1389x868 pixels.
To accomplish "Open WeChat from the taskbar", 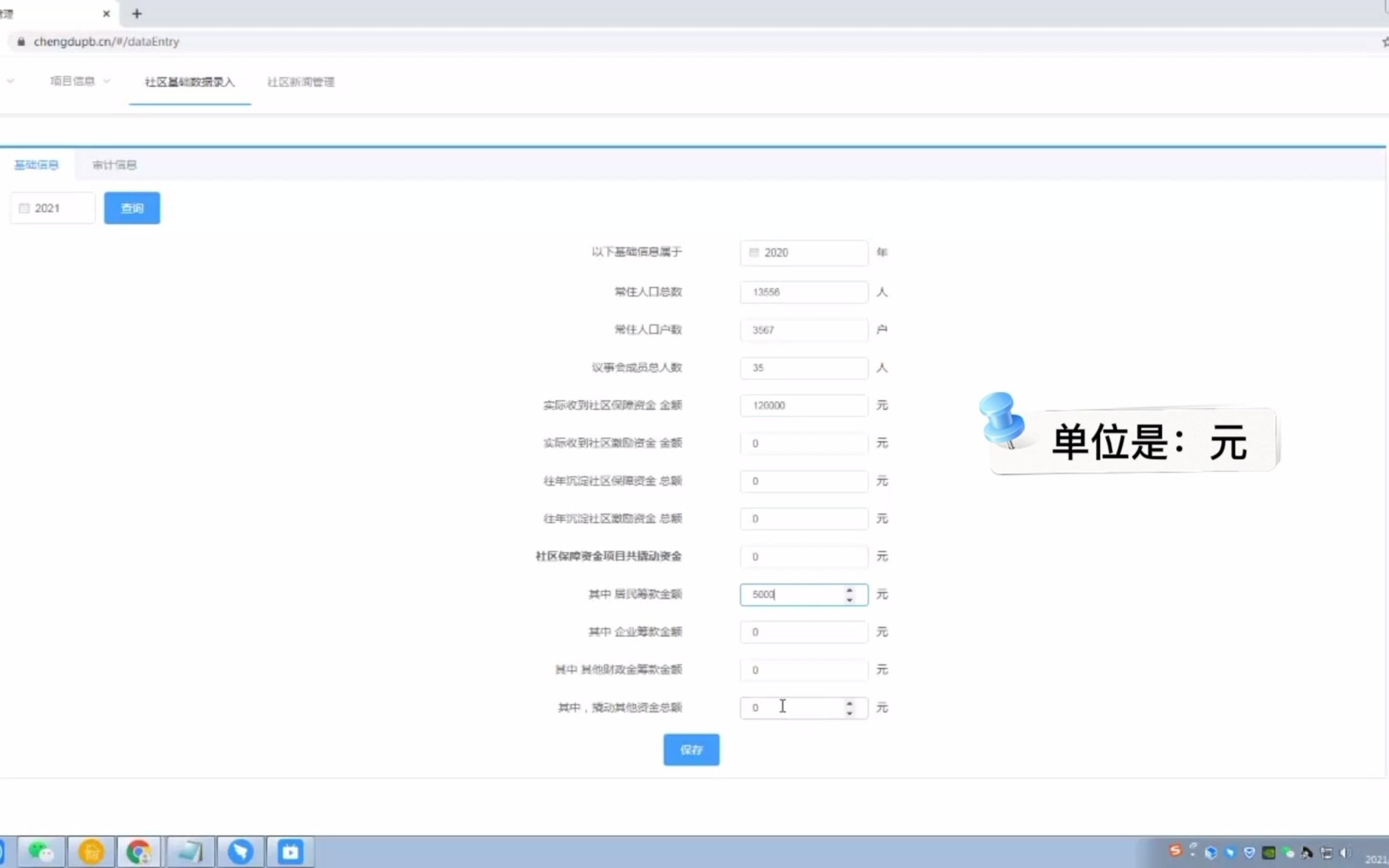I will (40, 852).
